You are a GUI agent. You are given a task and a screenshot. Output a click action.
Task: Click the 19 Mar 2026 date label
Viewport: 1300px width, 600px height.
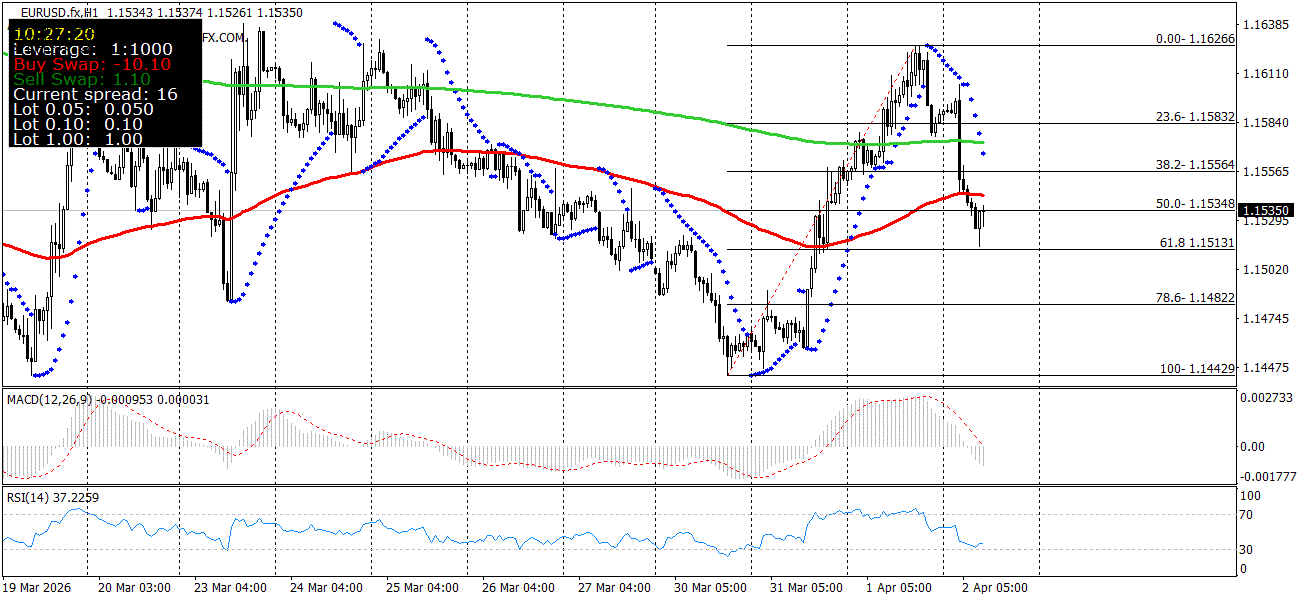pyautogui.click(x=38, y=589)
